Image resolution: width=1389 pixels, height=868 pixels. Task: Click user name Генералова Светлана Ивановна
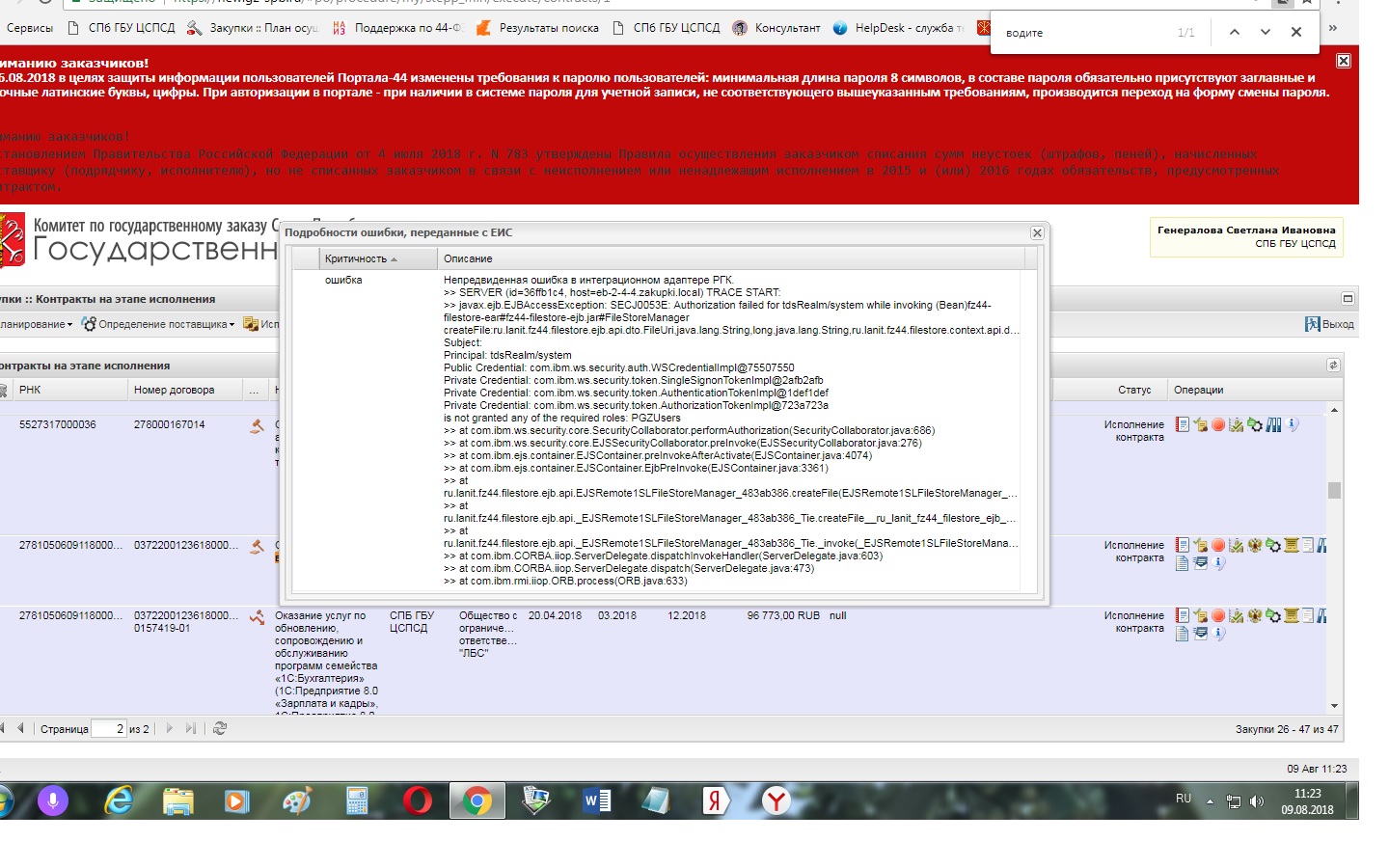1246,230
